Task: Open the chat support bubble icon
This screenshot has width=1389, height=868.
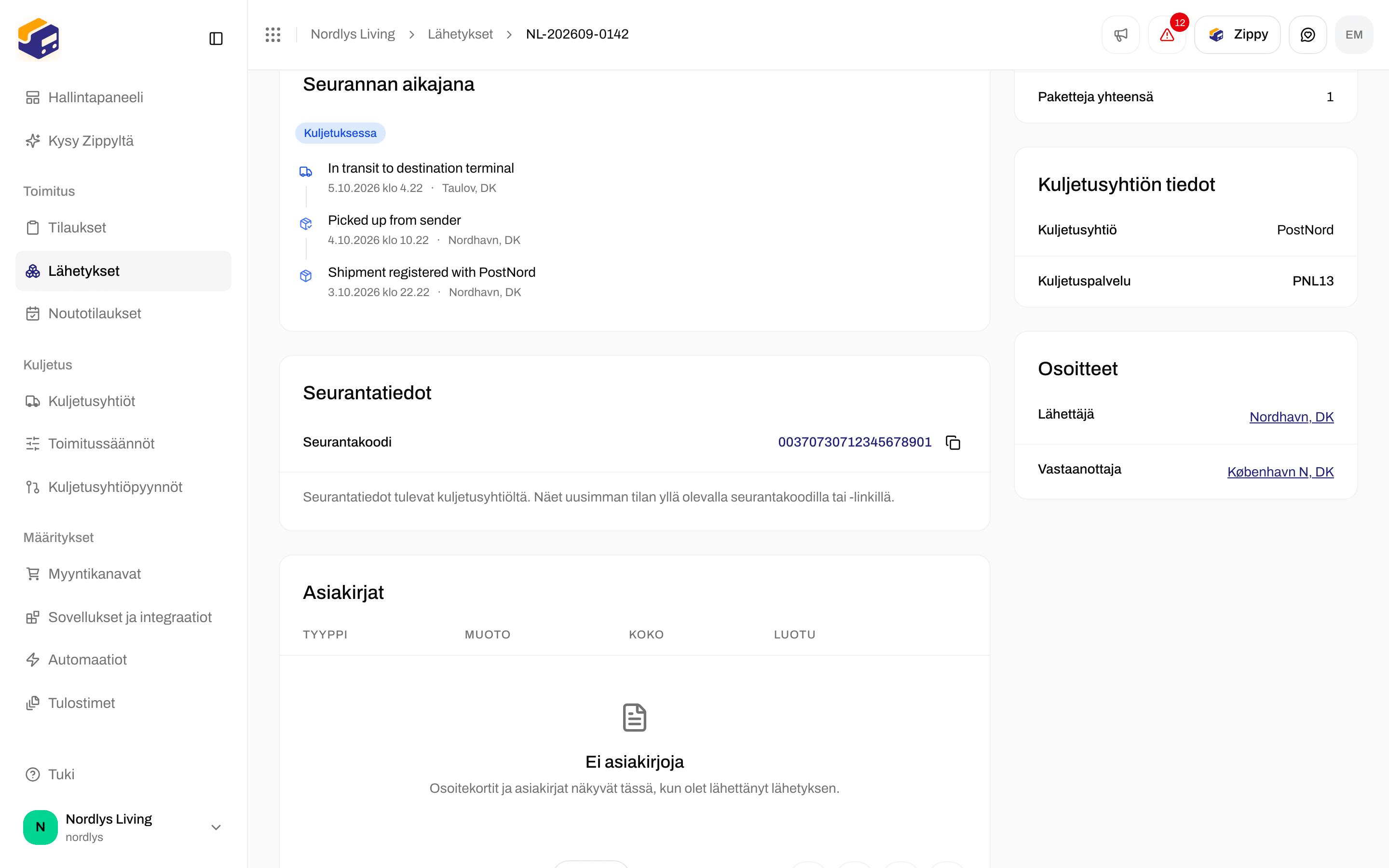Action: point(1307,34)
